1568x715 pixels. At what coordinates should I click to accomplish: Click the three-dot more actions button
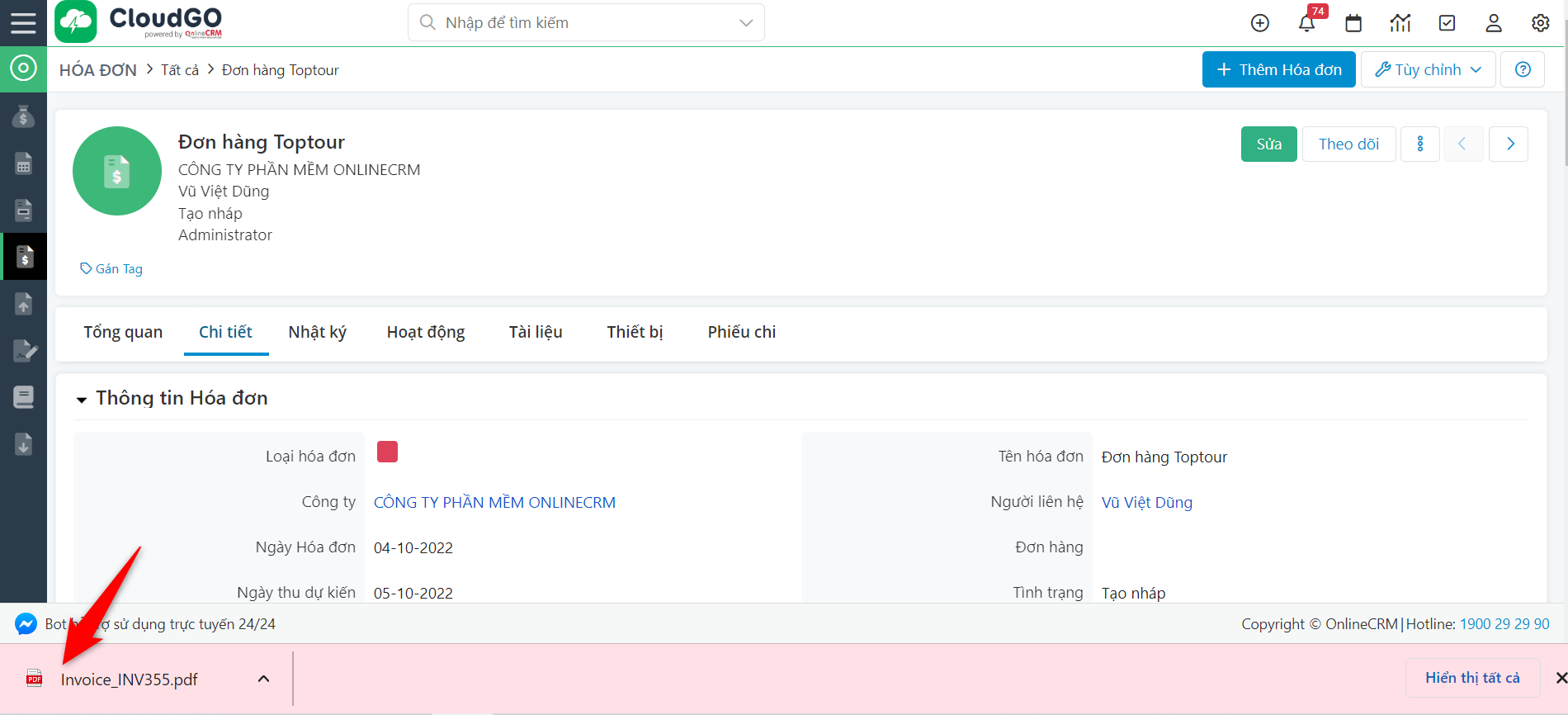coord(1420,144)
